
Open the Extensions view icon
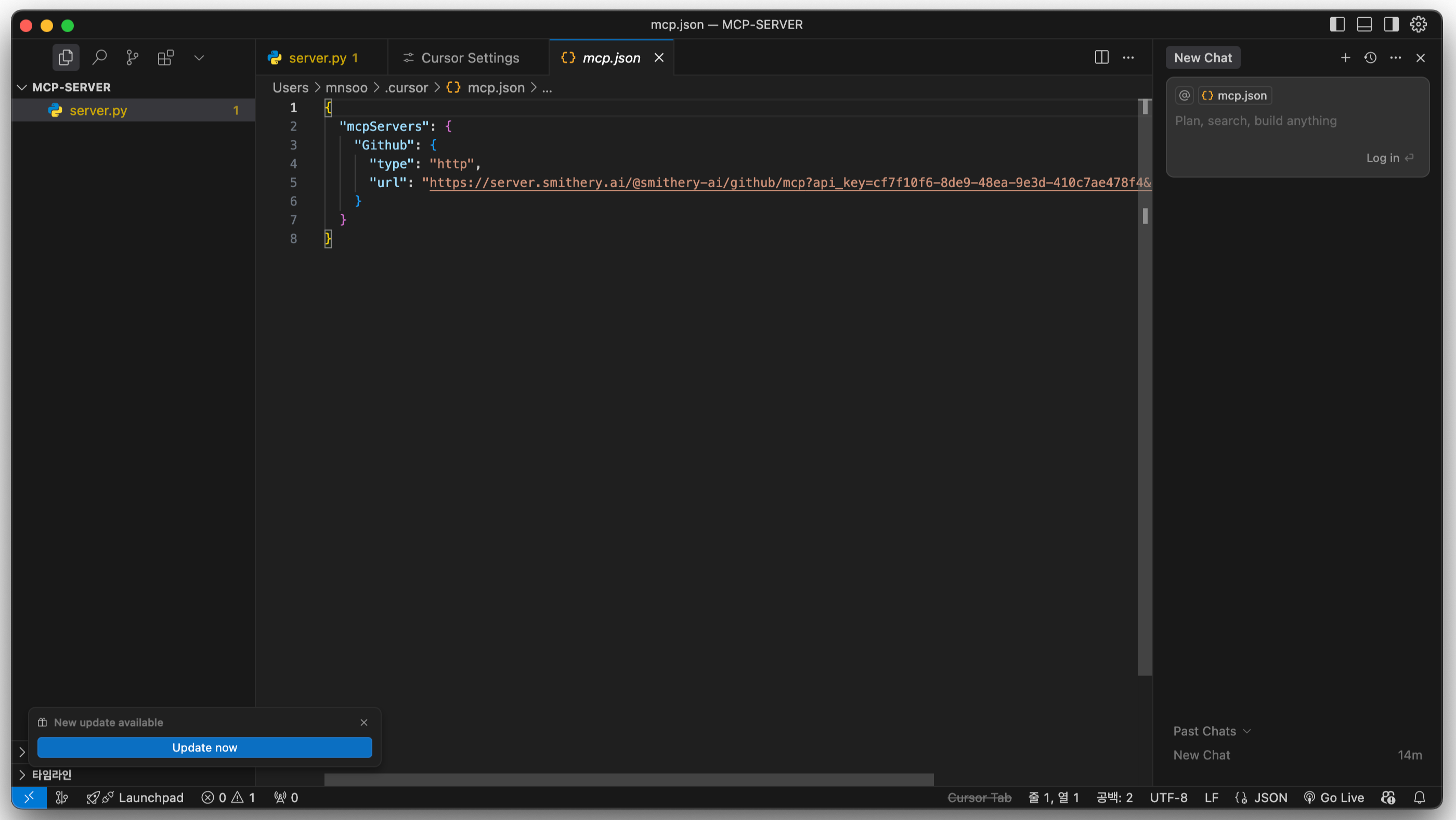[165, 58]
